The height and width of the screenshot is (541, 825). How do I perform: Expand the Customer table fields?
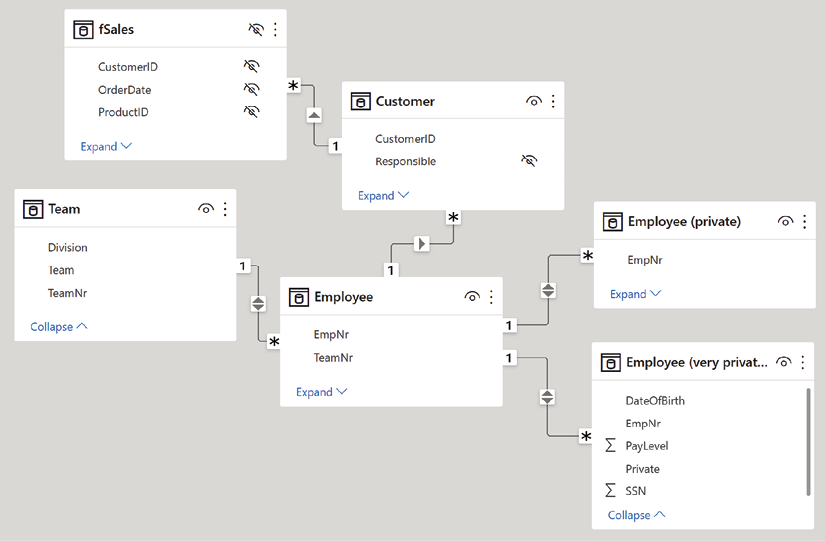click(384, 196)
